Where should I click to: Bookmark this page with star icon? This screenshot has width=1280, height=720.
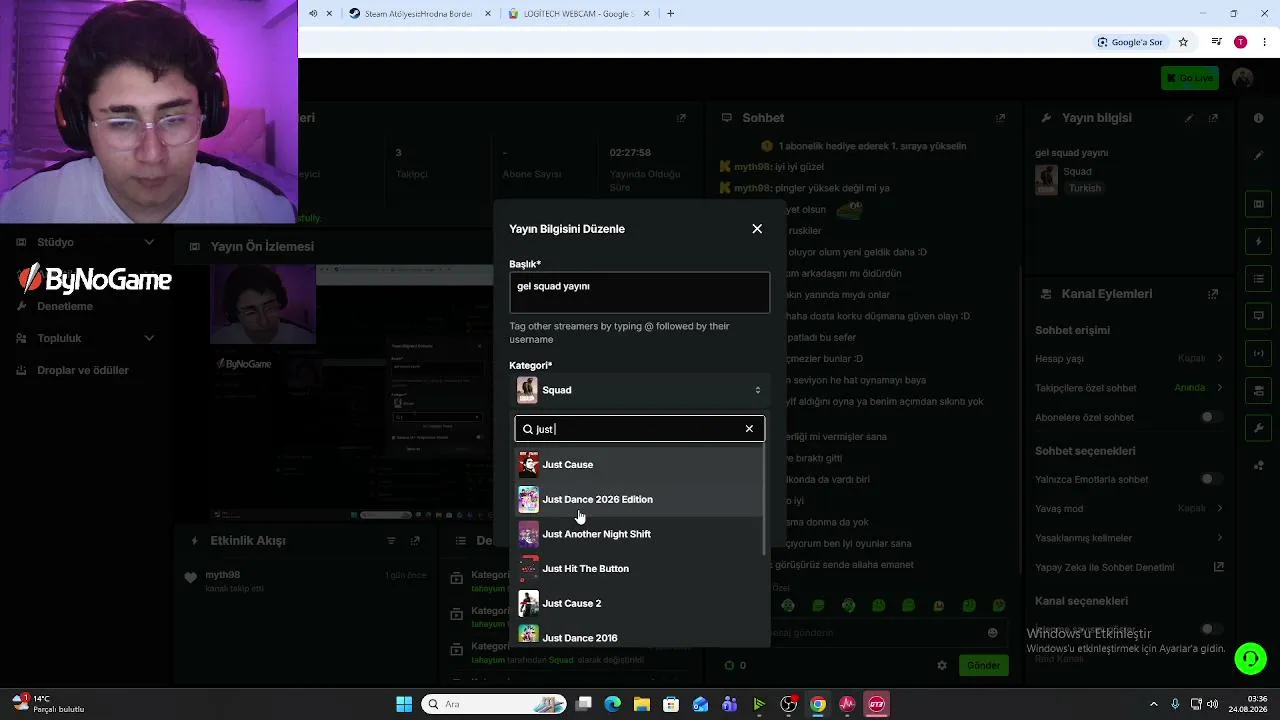[x=1183, y=42]
